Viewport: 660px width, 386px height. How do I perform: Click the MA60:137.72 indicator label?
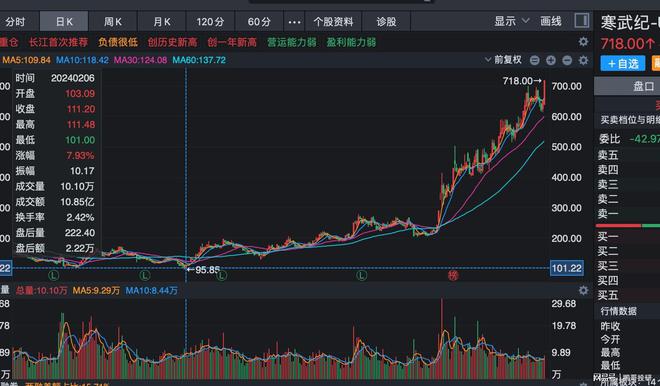[x=199, y=60]
